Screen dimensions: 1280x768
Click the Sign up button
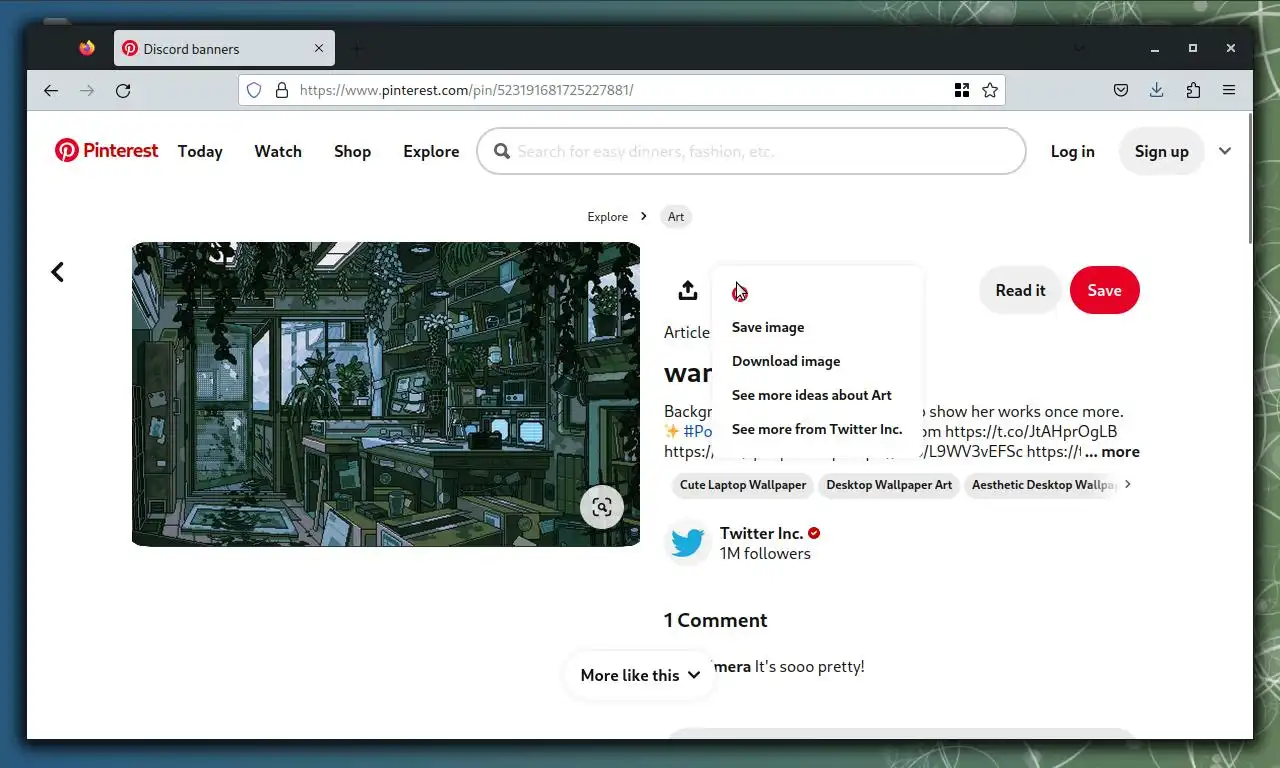click(x=1161, y=151)
